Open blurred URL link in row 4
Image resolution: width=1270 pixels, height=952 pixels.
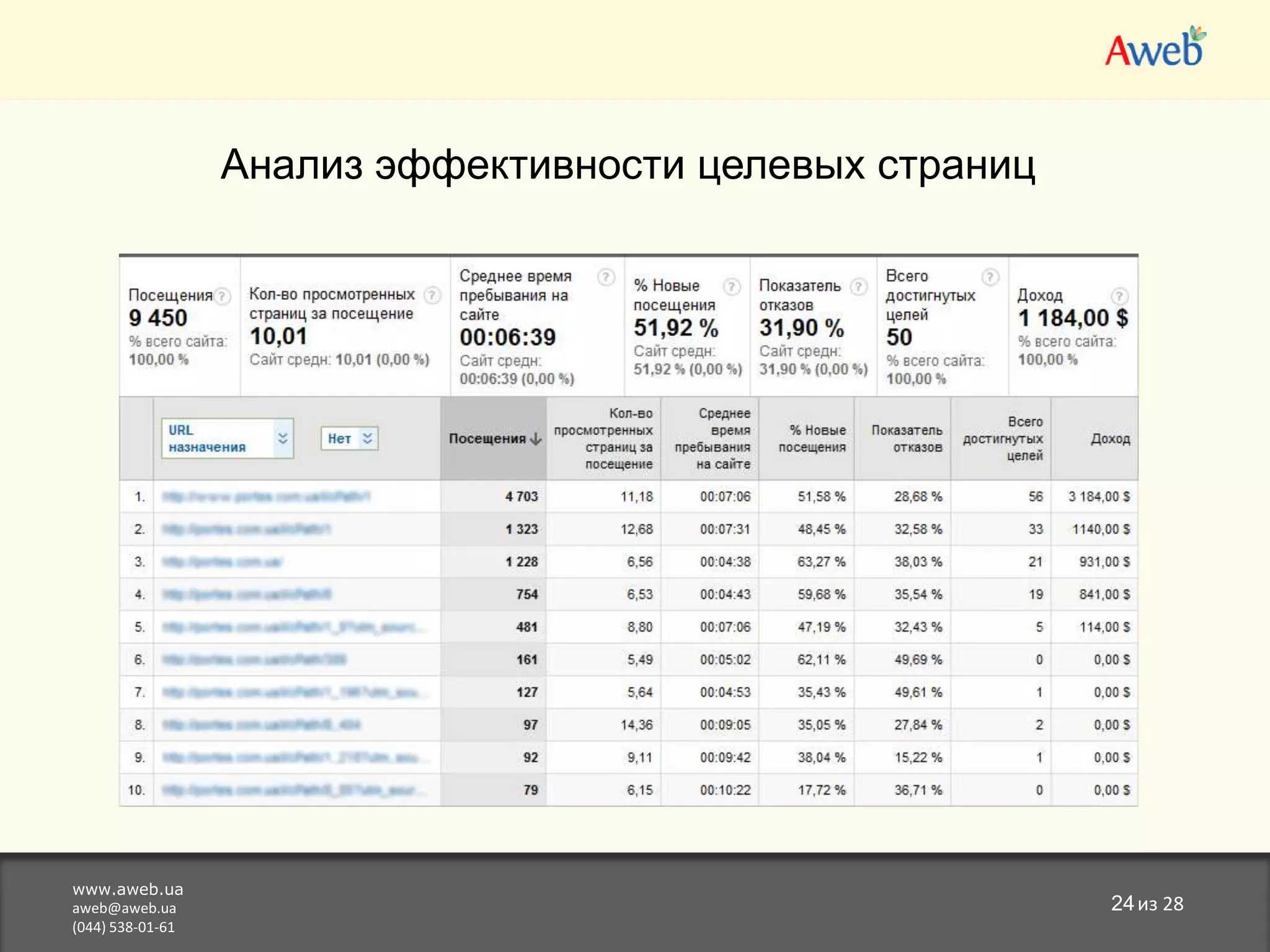(247, 594)
